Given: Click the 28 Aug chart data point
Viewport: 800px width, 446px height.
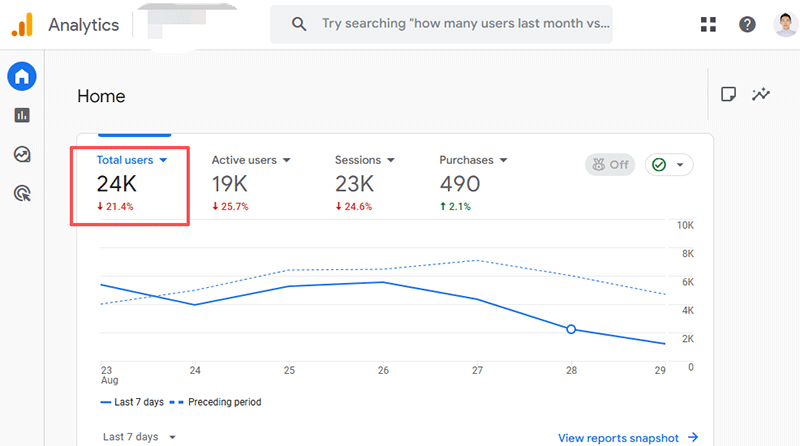Looking at the screenshot, I should click(571, 328).
